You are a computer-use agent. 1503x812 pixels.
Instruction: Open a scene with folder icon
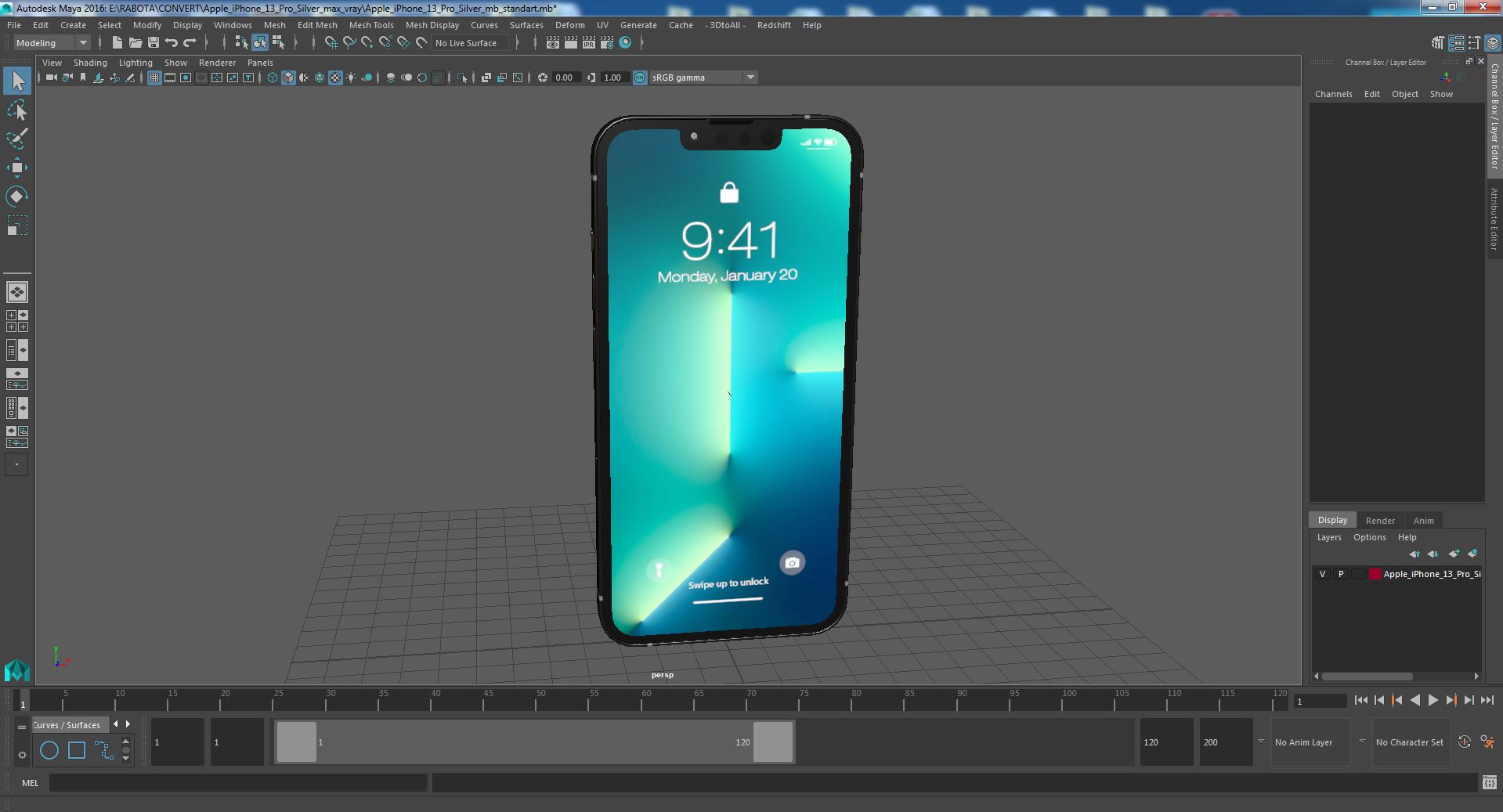[x=135, y=43]
